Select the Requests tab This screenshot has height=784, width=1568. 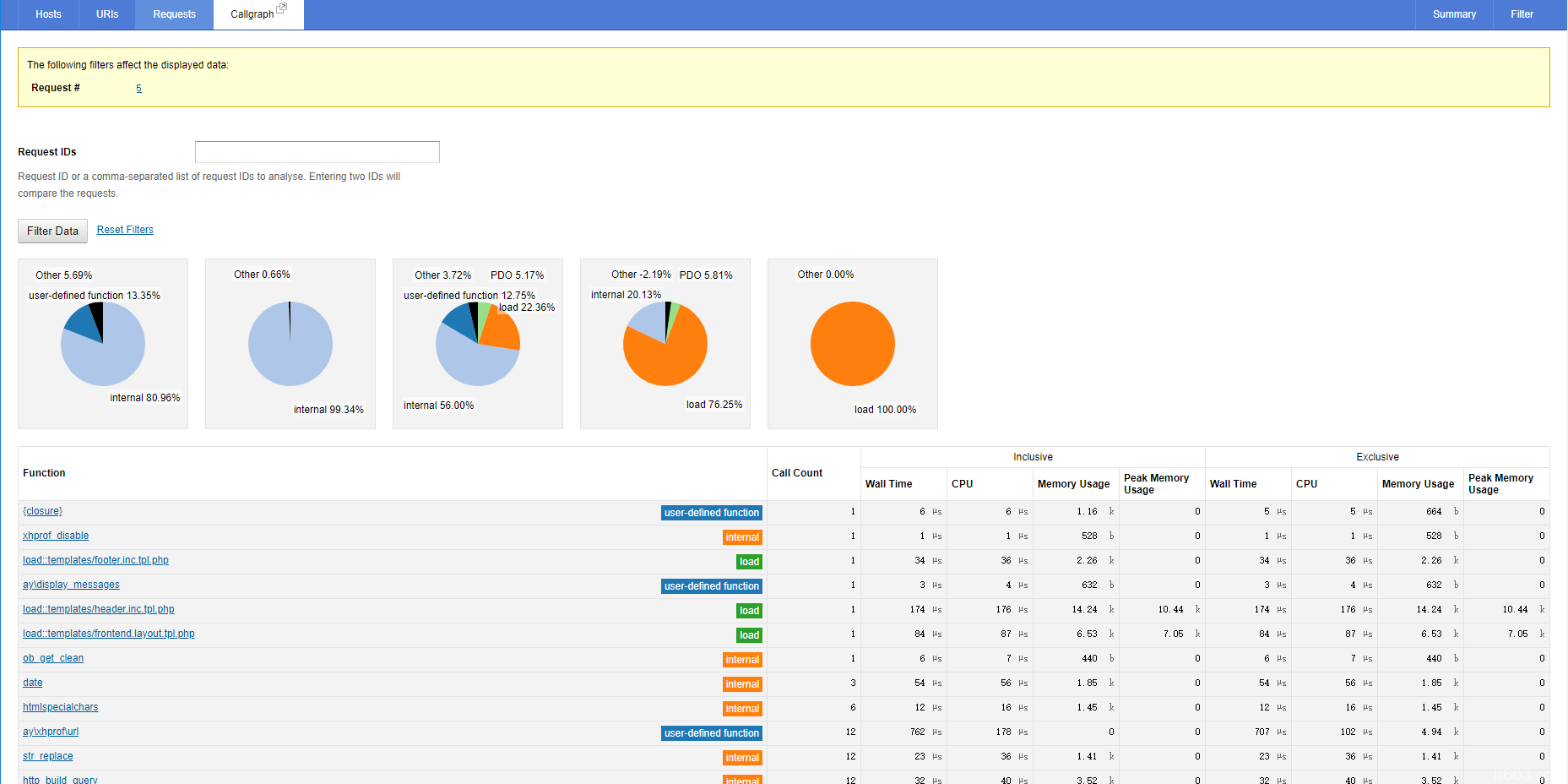click(x=174, y=14)
